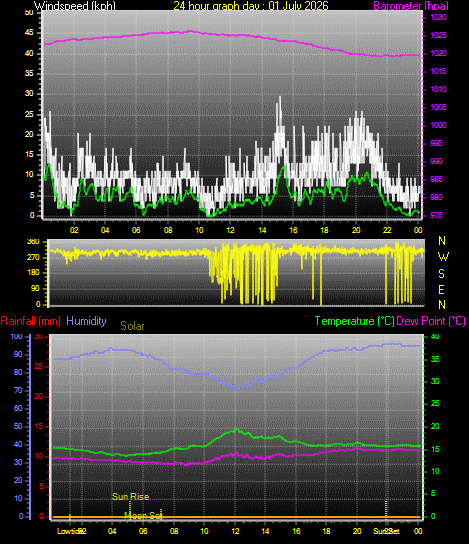This screenshot has width=469, height=544.
Task: Select the "Solar" legend label
Action: click(132, 326)
